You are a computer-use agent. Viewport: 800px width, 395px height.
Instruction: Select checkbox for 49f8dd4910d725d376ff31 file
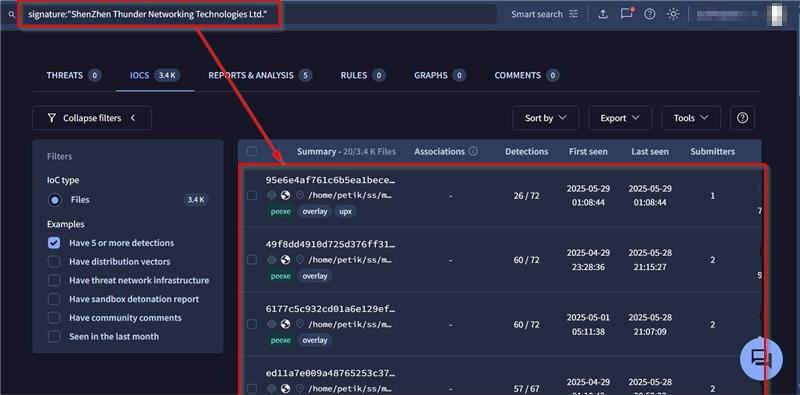tap(252, 260)
